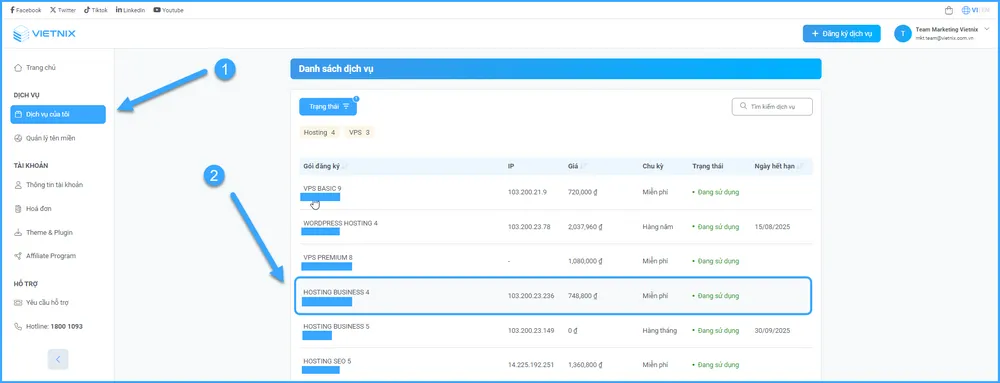Open the Twitter social link
The width and height of the screenshot is (1000, 383).
(x=62, y=10)
